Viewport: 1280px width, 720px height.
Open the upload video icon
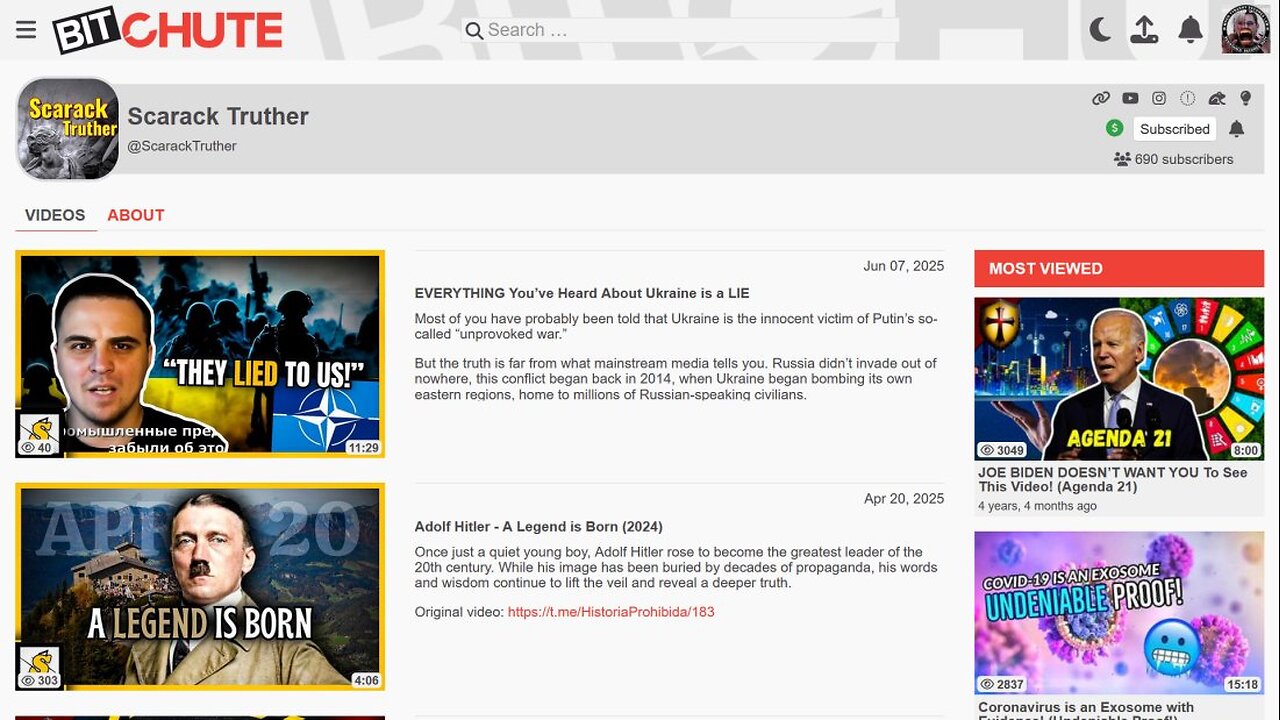point(1144,30)
